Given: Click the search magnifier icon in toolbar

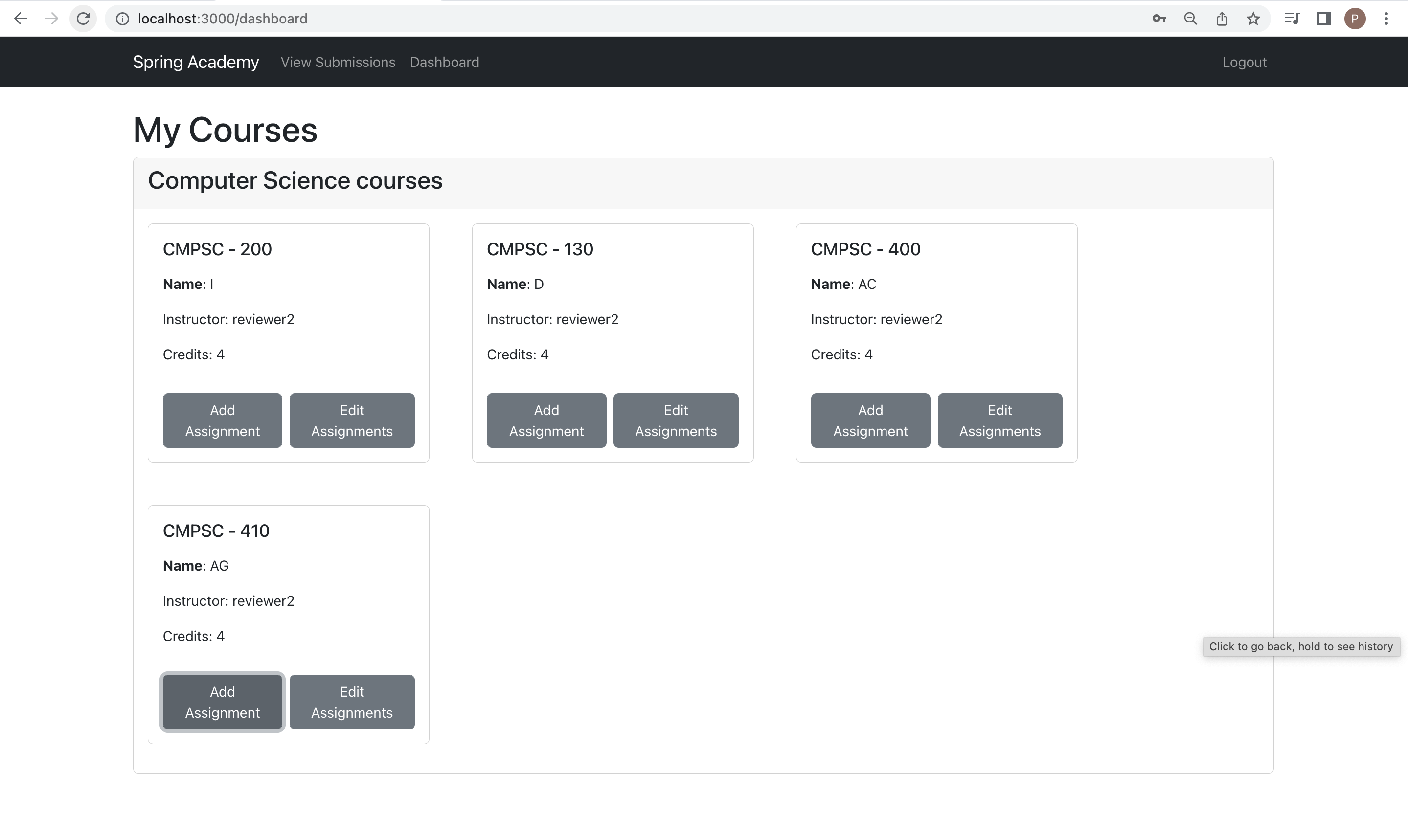Looking at the screenshot, I should point(1190,18).
